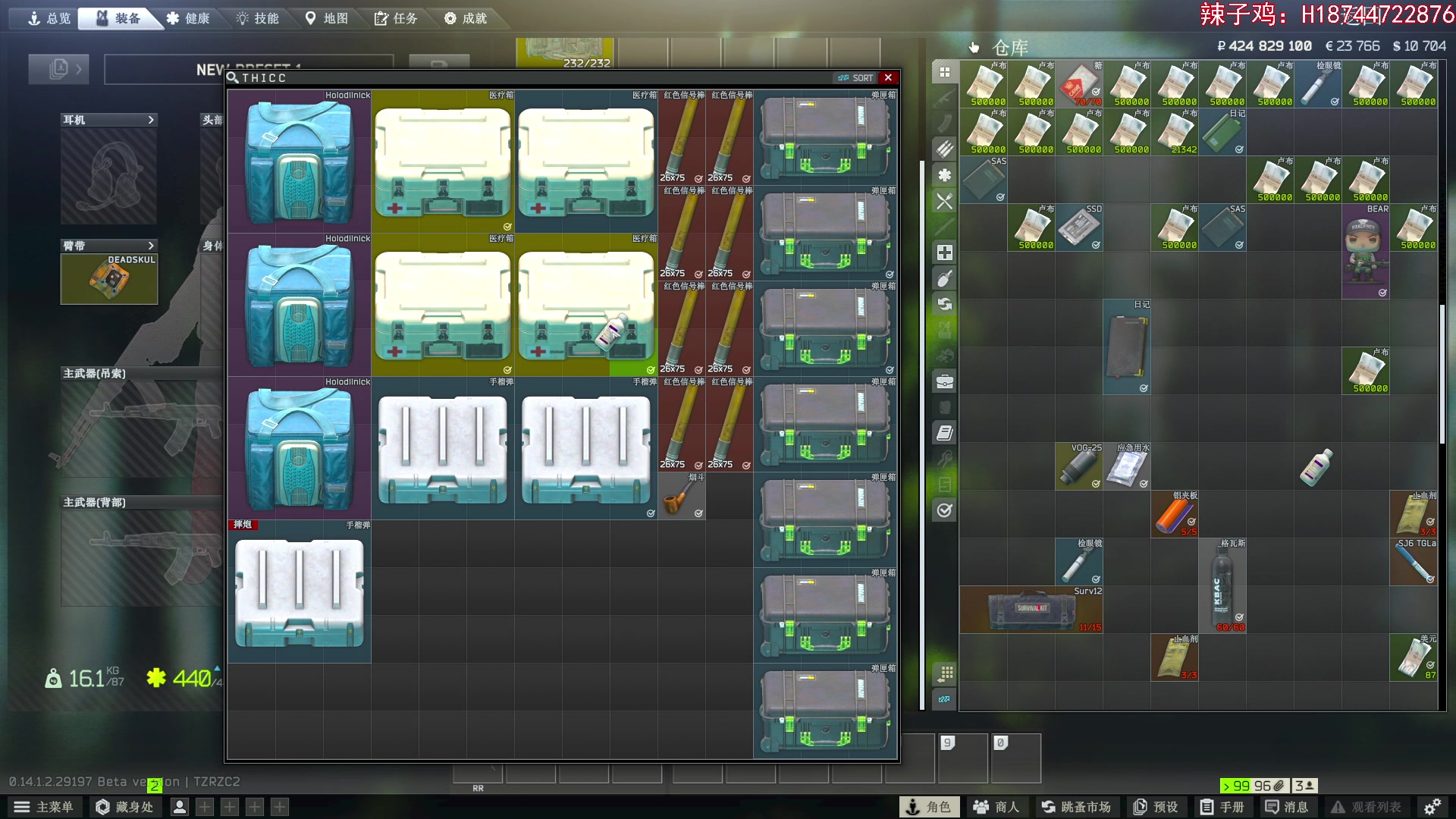Click SORT button in THICC window
Screen dimensions: 1456x819
point(855,77)
